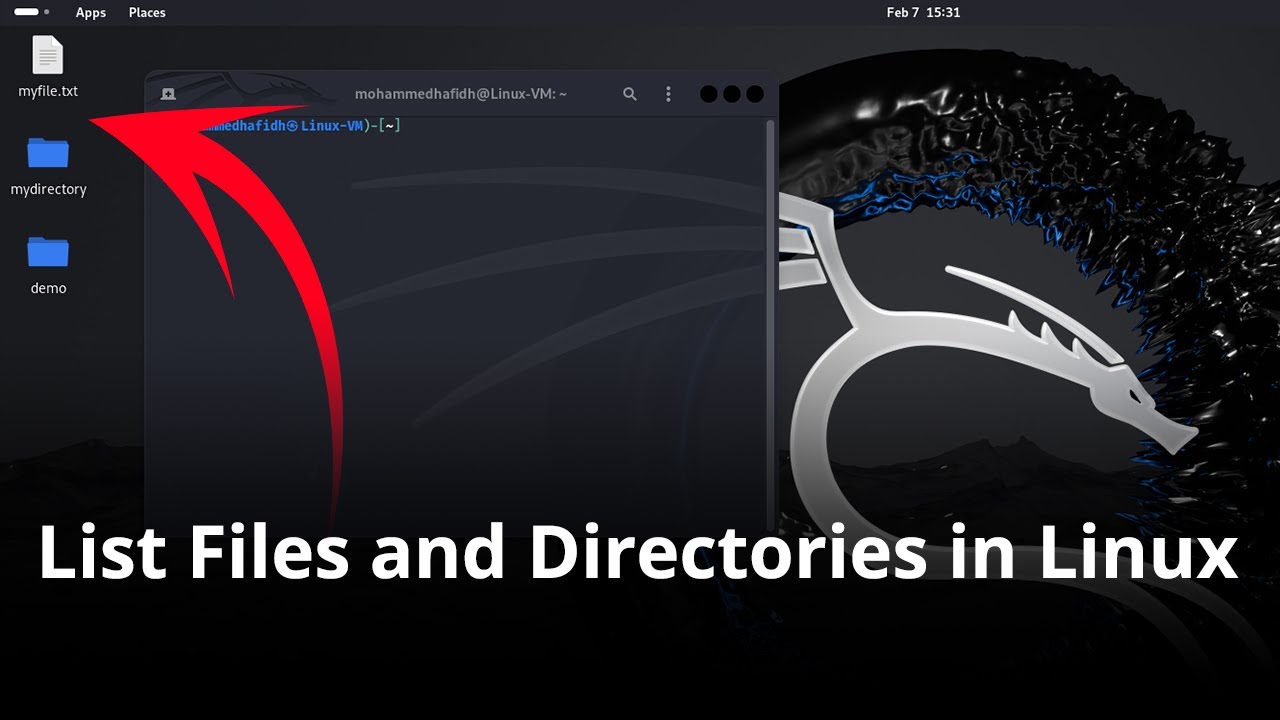Image resolution: width=1280 pixels, height=720 pixels.
Task: Minimize the terminal using first round button
Action: 709,94
